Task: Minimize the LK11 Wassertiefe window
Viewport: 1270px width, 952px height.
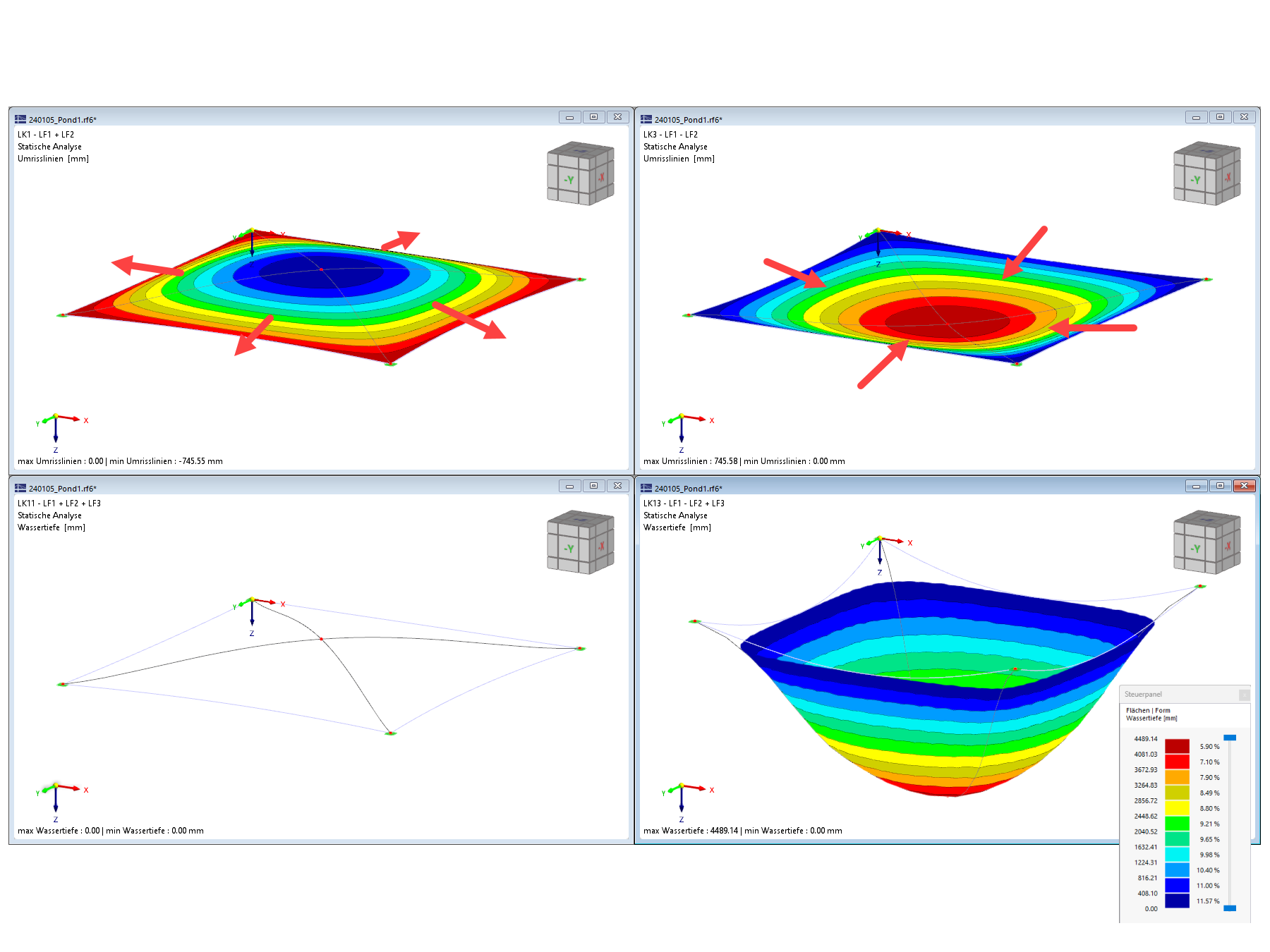Action: [x=569, y=486]
